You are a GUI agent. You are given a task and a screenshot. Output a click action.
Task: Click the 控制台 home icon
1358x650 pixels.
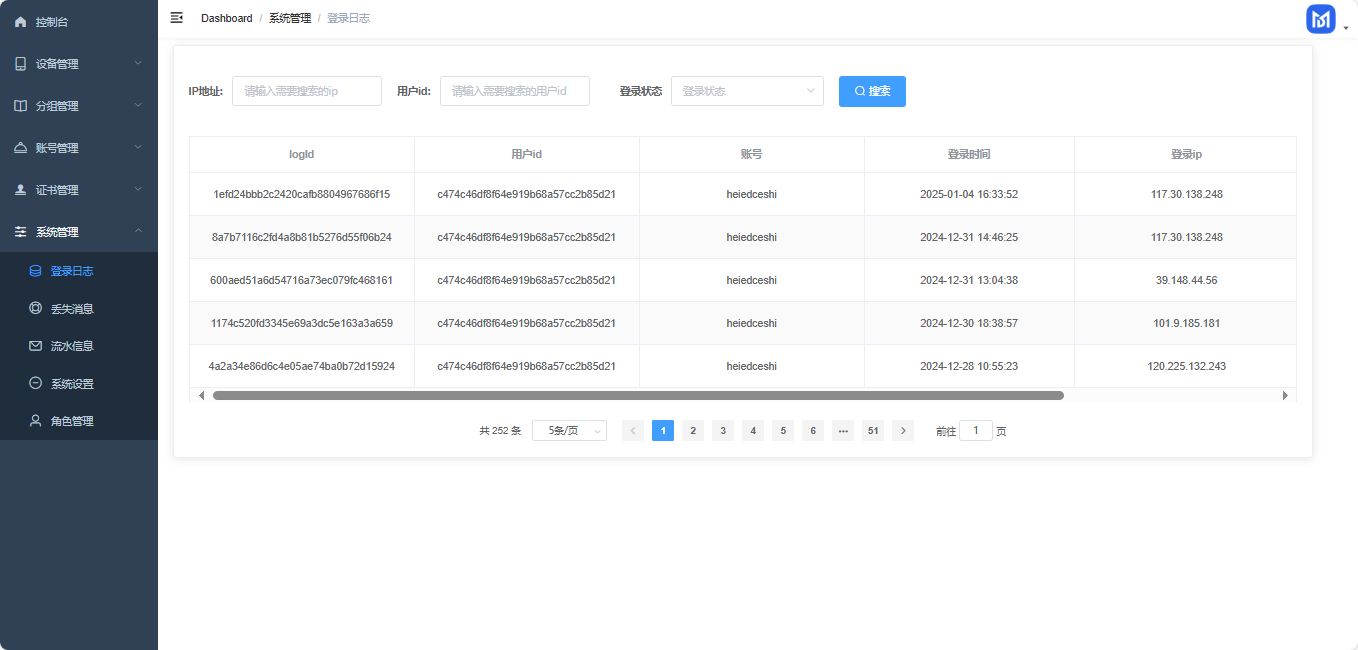coord(20,22)
